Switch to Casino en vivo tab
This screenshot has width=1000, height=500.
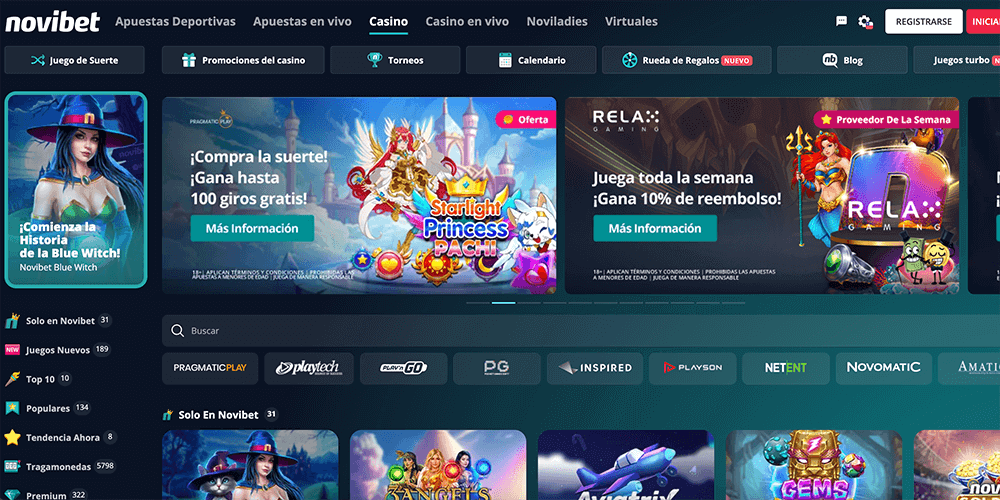467,21
